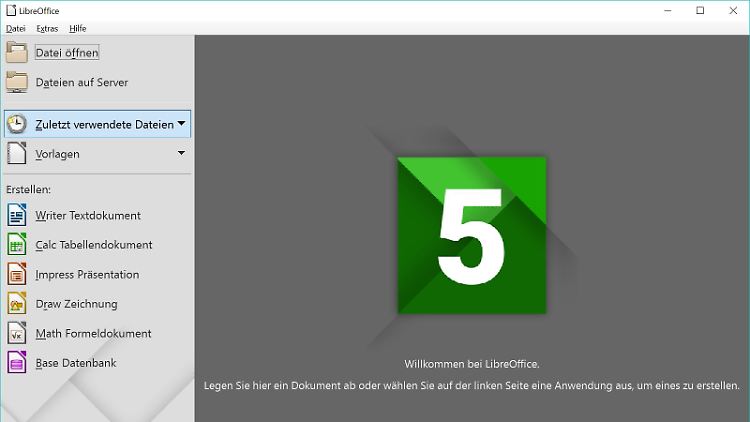Image resolution: width=750 pixels, height=422 pixels.
Task: Click the folder icon for Datei öffnen
Action: point(17,52)
